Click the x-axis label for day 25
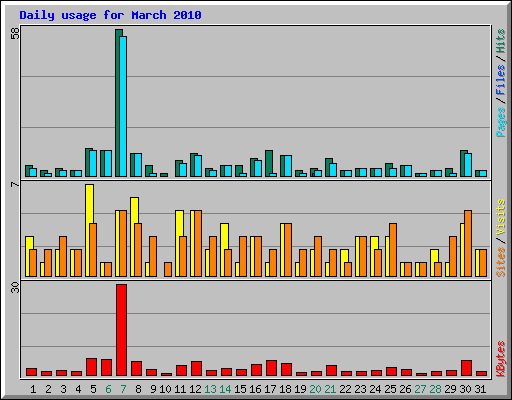 (390, 389)
